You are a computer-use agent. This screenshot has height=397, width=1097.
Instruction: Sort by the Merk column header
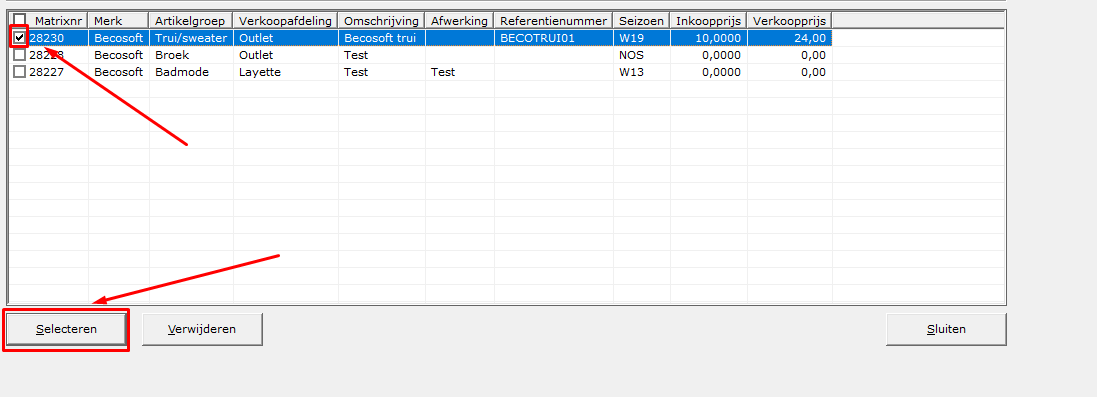click(119, 21)
